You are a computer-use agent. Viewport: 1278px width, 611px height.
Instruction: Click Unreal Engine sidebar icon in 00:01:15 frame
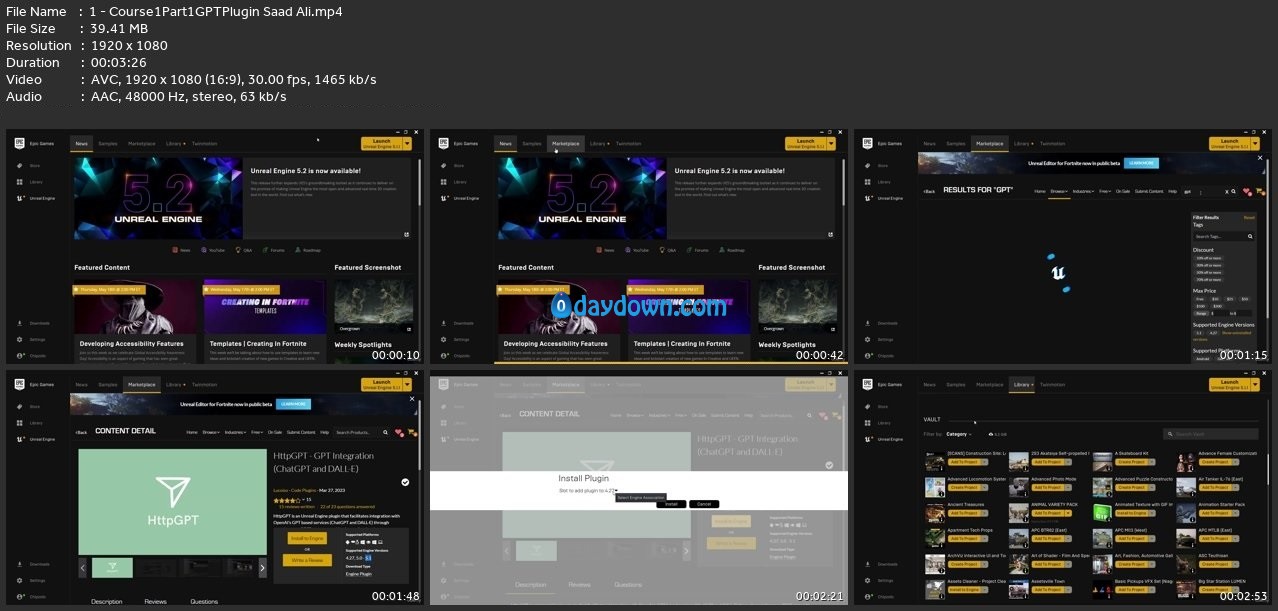coord(868,198)
